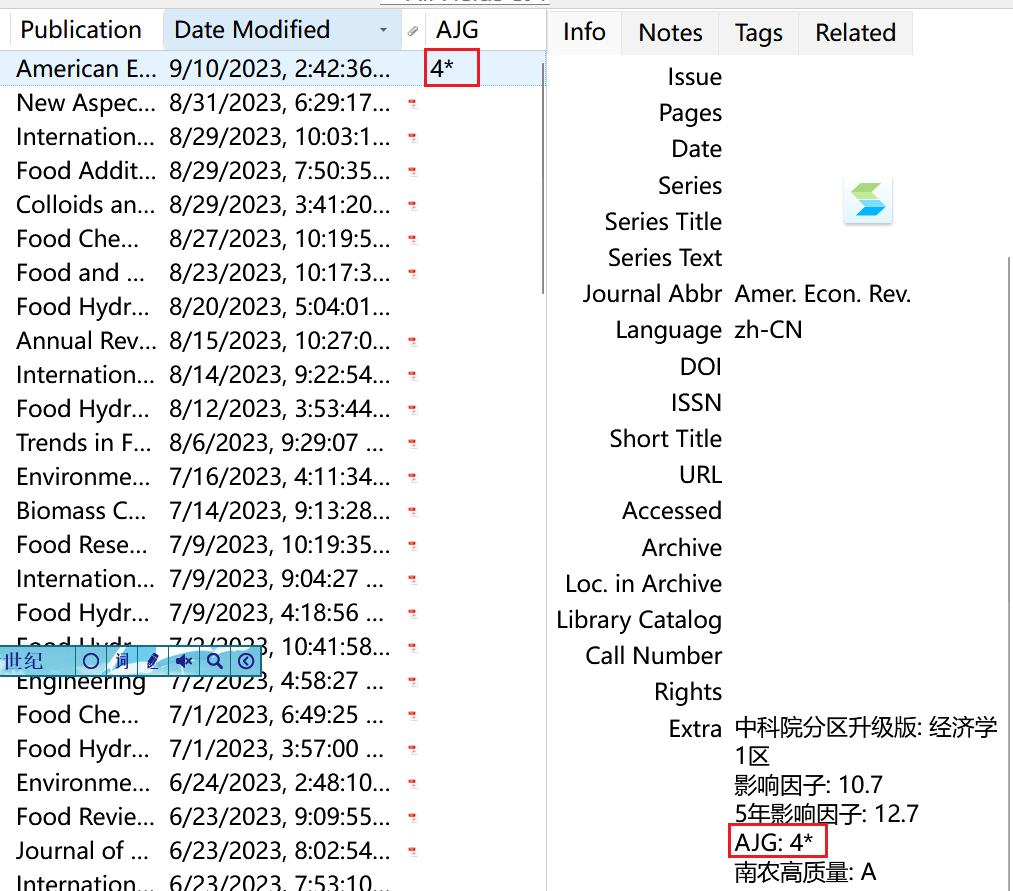Click the magnifier search icon on translation popup
The width and height of the screenshot is (1013, 891).
tap(214, 661)
